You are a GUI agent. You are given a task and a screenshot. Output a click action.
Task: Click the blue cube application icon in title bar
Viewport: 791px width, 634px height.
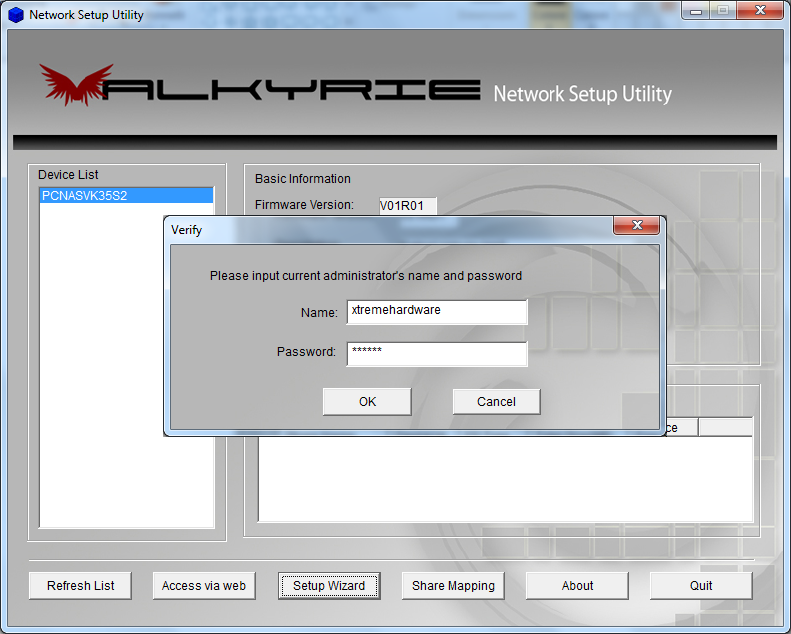16,15
